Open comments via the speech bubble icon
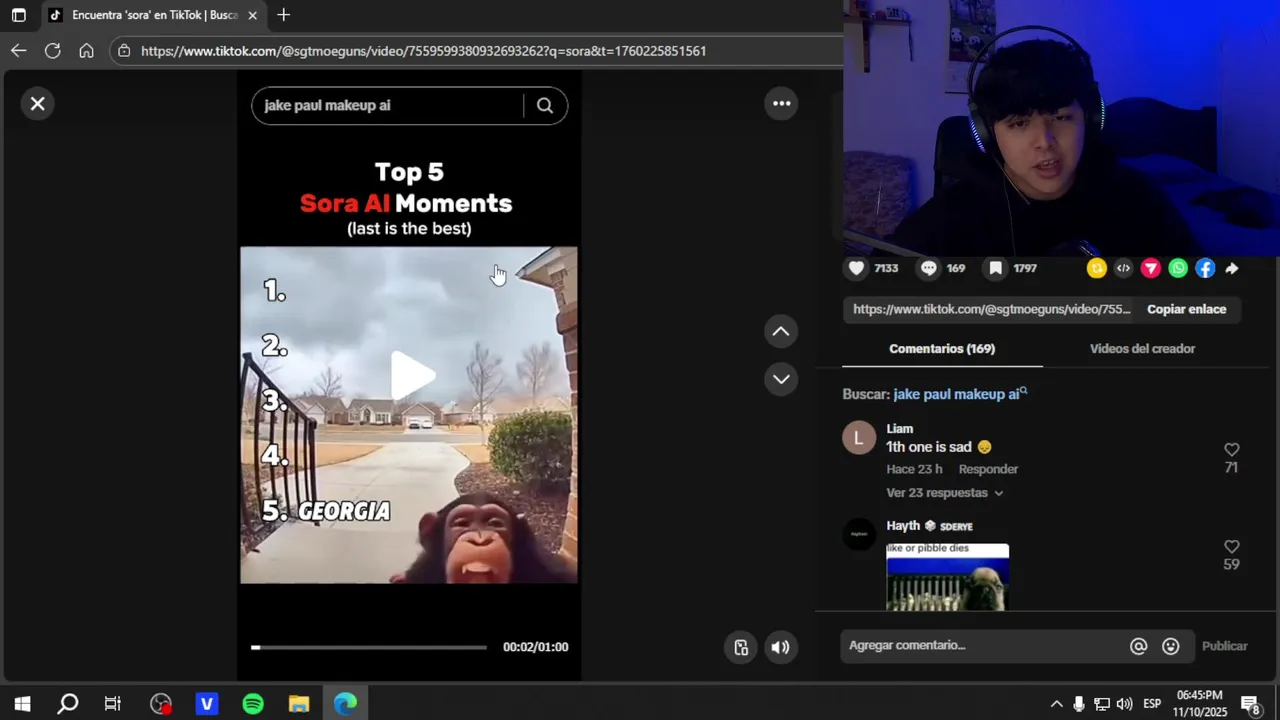 929,268
